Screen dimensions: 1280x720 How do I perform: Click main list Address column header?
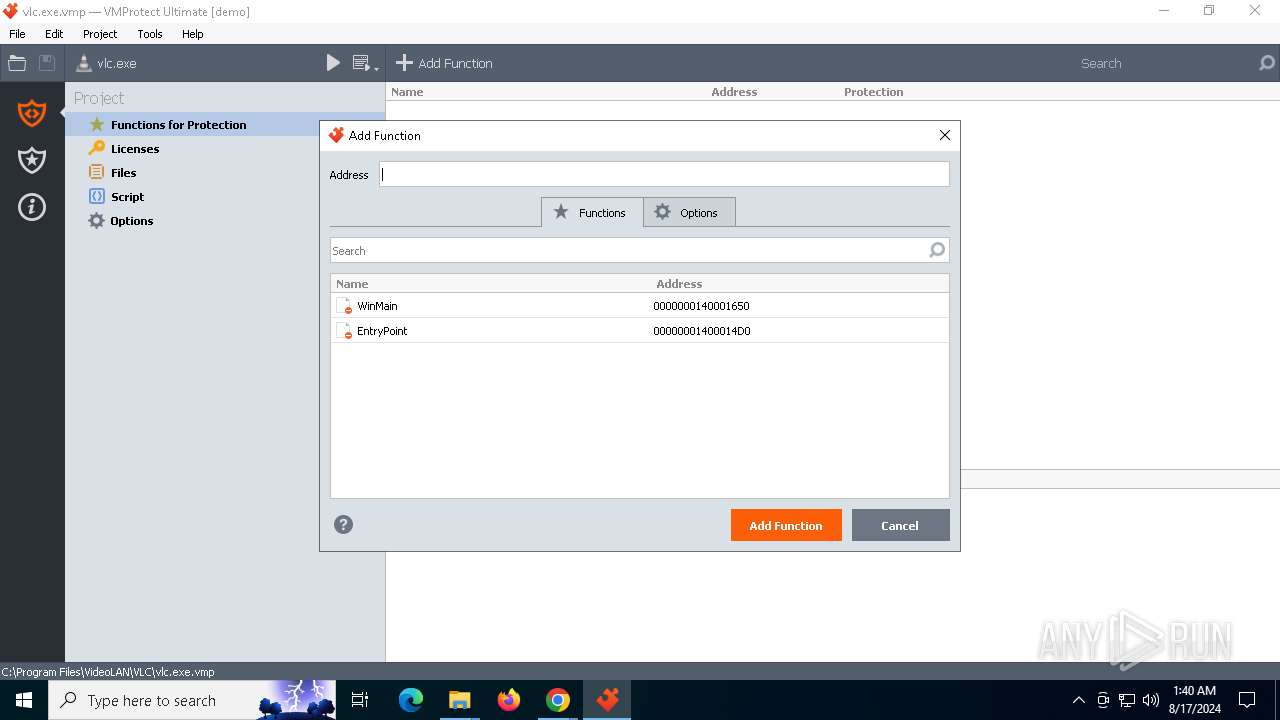(734, 92)
